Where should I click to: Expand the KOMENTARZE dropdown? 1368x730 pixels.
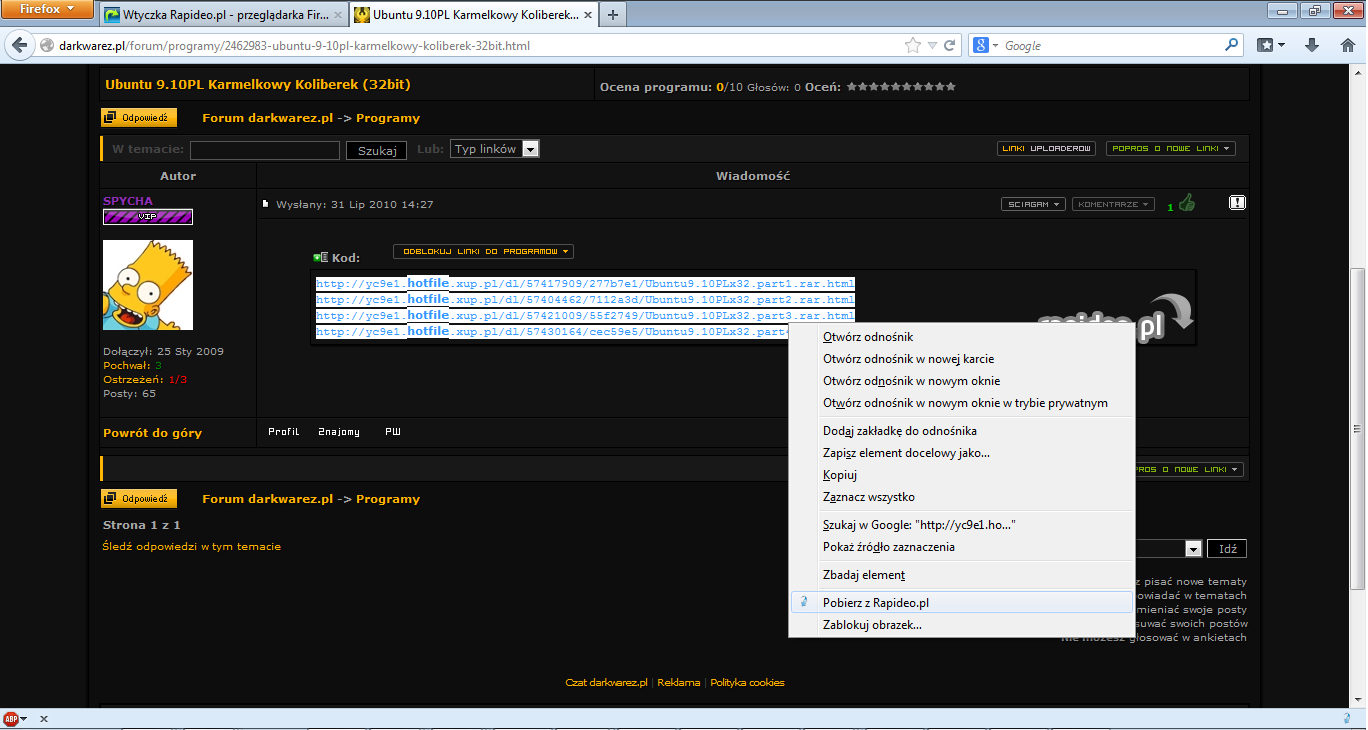pos(1113,204)
